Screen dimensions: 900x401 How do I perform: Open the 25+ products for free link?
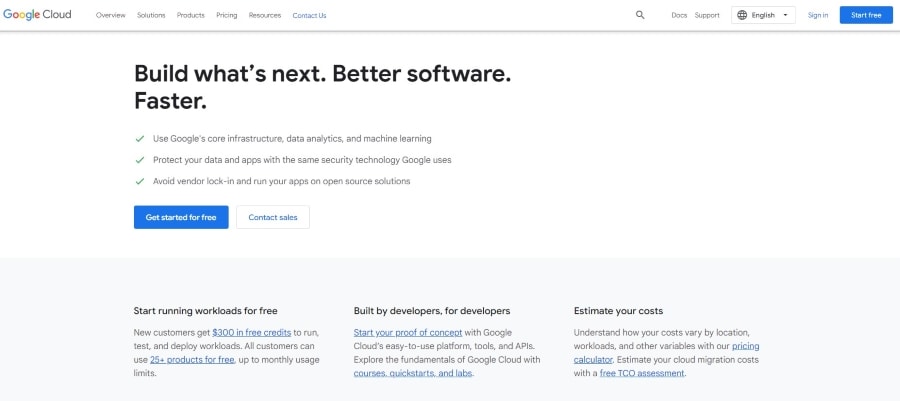click(x=192, y=360)
